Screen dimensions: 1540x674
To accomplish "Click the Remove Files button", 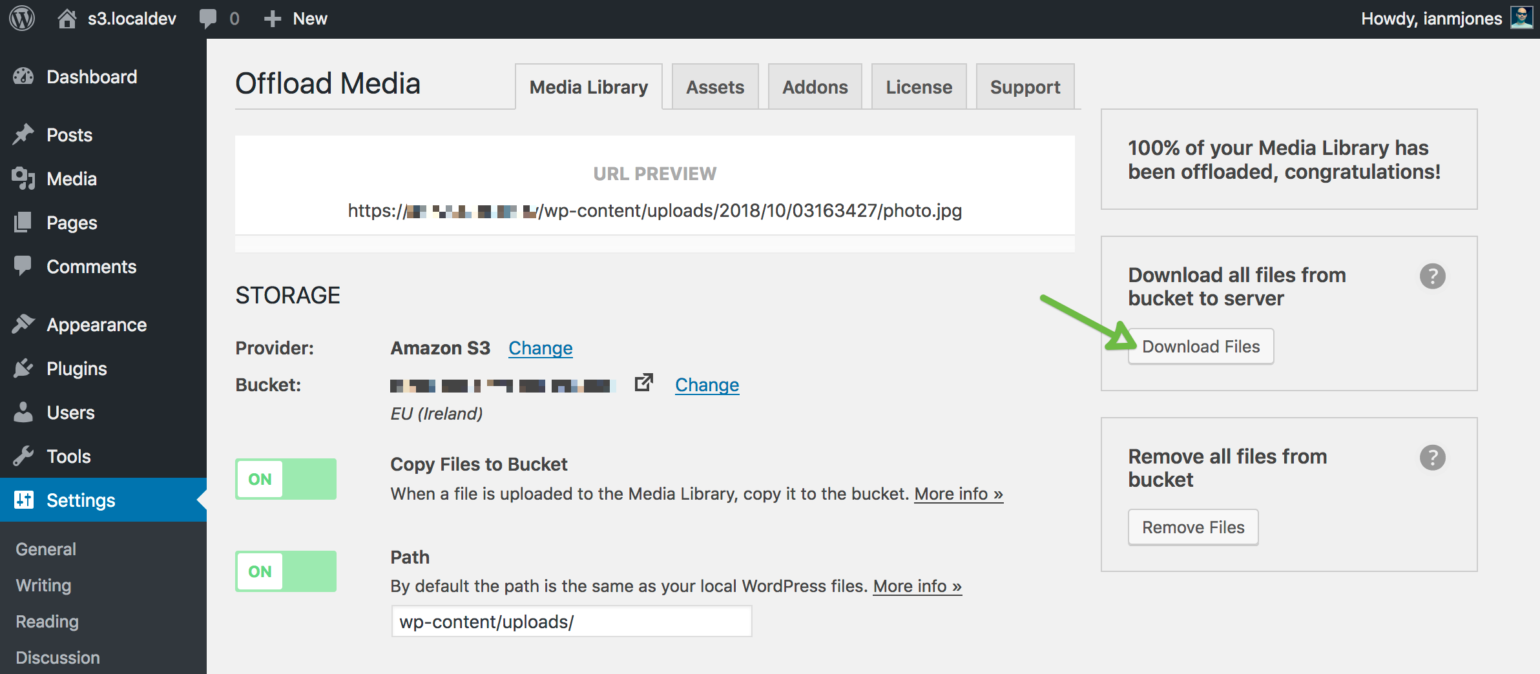I will (x=1193, y=527).
